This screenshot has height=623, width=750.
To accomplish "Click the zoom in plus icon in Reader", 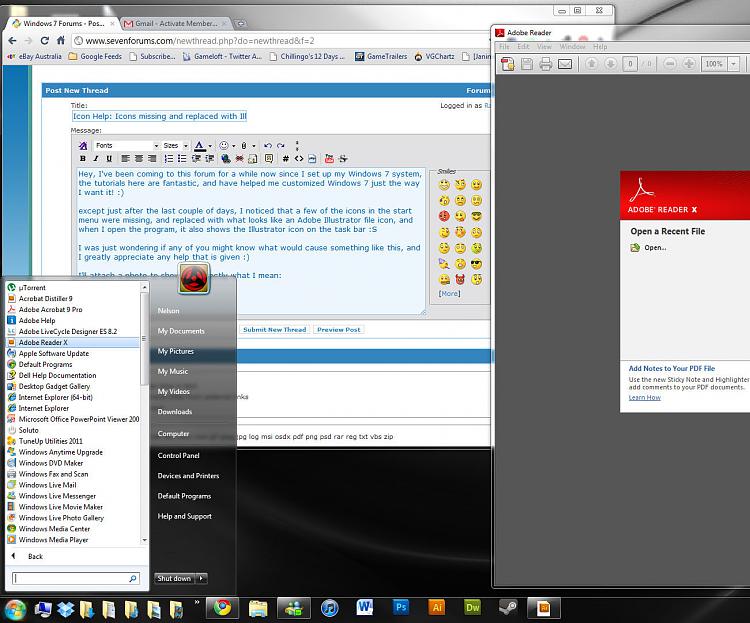I will [689, 64].
